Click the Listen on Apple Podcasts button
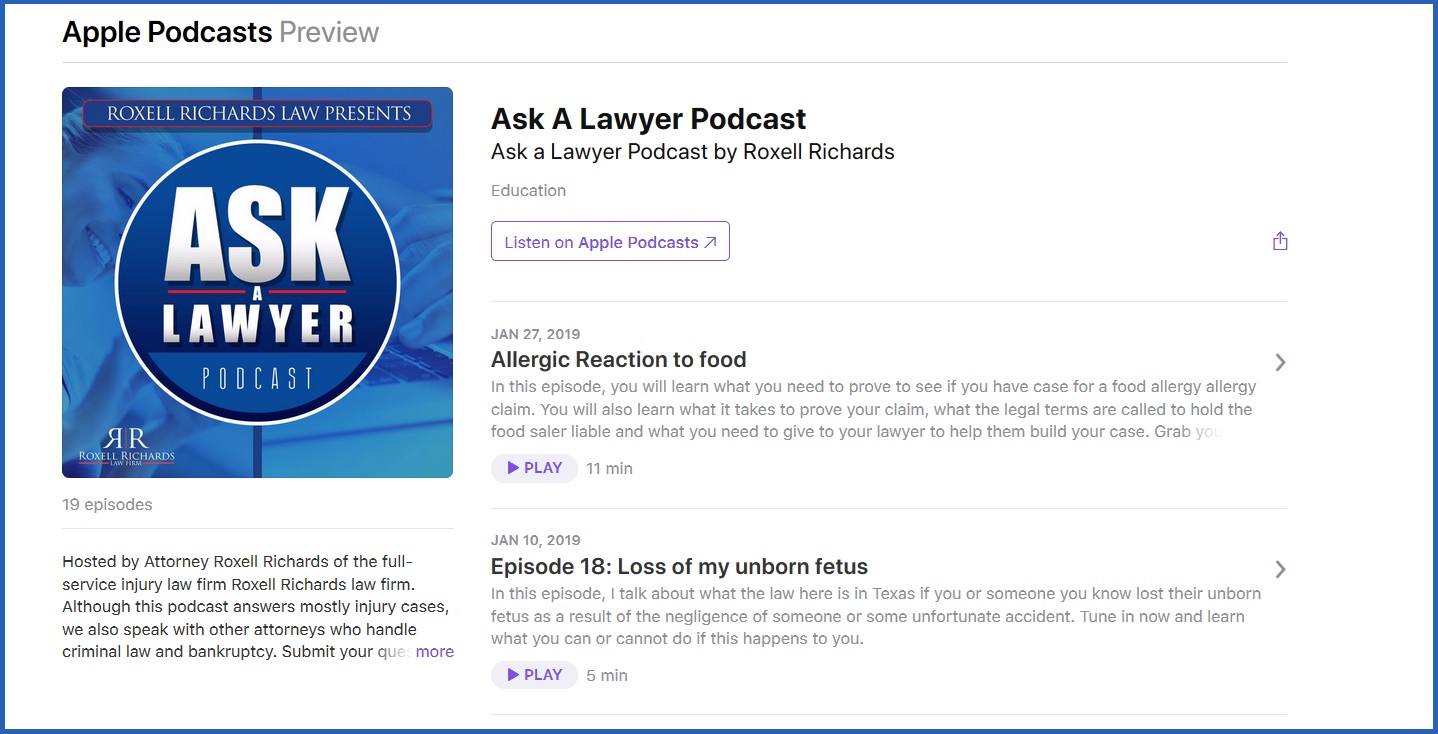1438x734 pixels. pyautogui.click(x=610, y=241)
